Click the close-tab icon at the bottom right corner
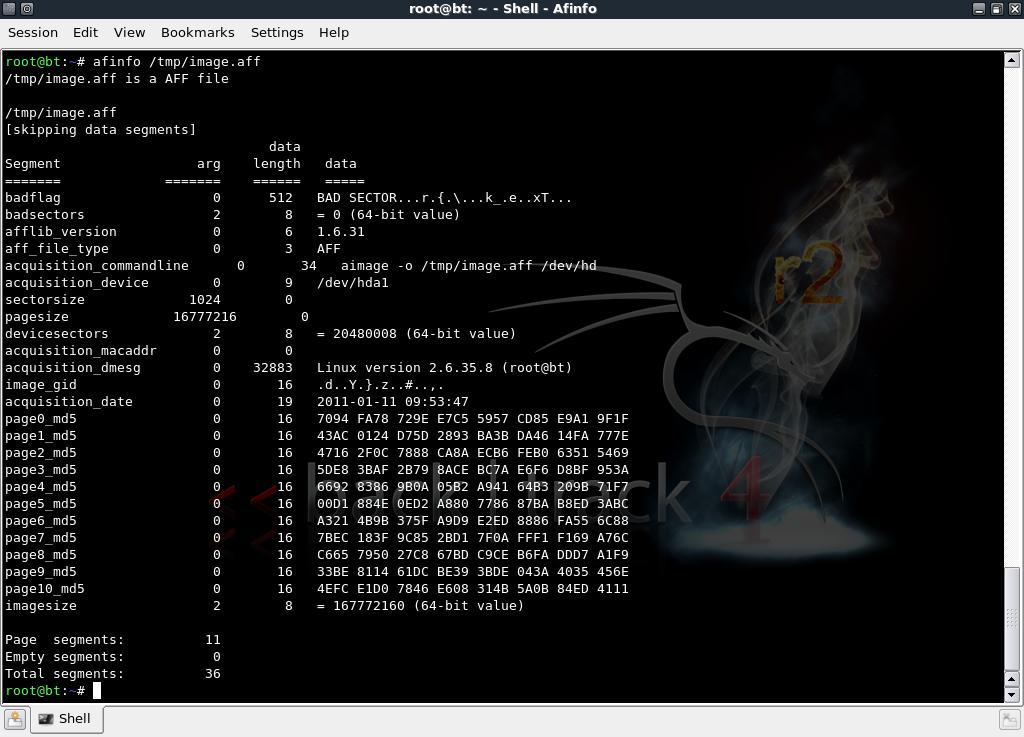The width and height of the screenshot is (1024, 737). tap(1010, 720)
